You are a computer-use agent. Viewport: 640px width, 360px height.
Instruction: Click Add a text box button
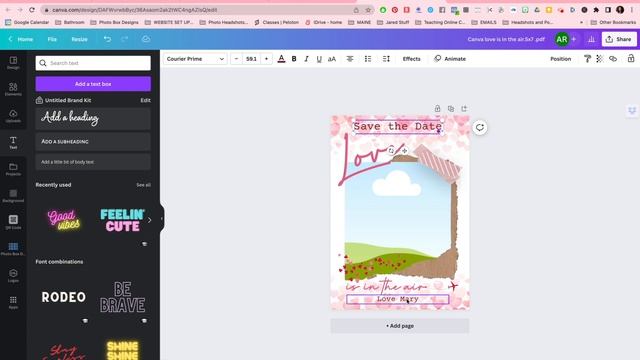93,84
